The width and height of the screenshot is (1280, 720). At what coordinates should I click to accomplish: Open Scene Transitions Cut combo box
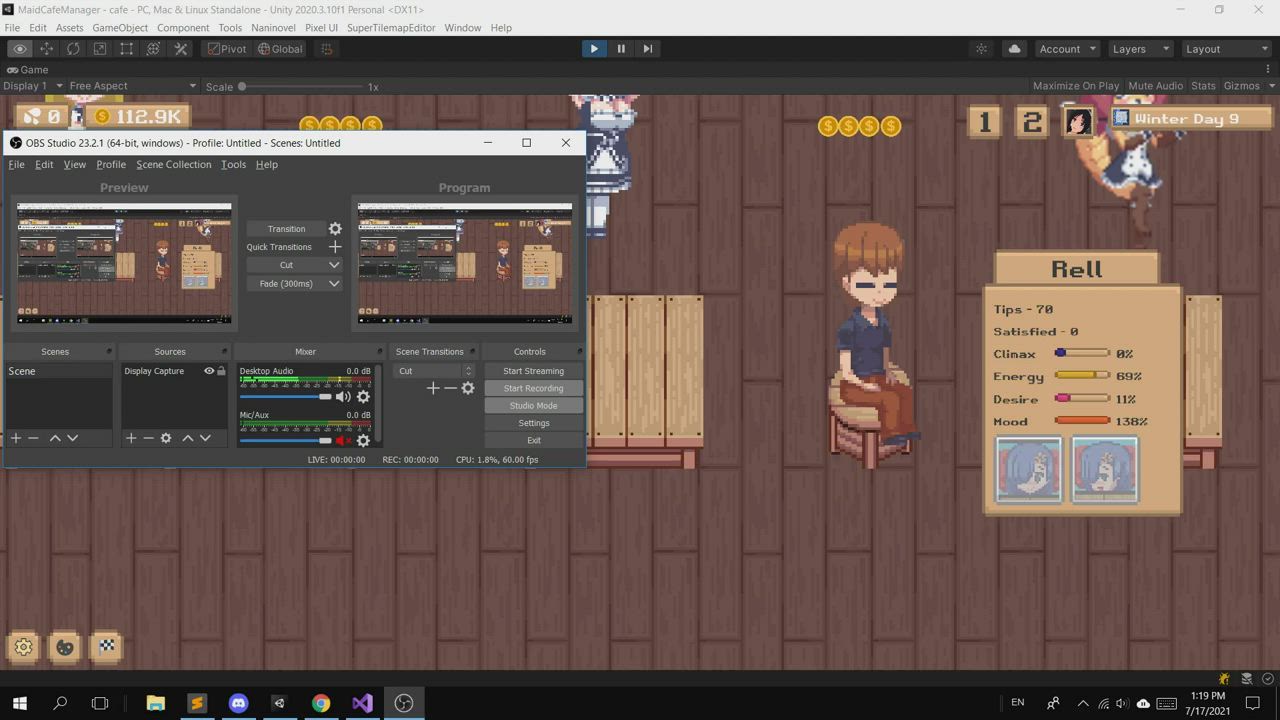435,371
